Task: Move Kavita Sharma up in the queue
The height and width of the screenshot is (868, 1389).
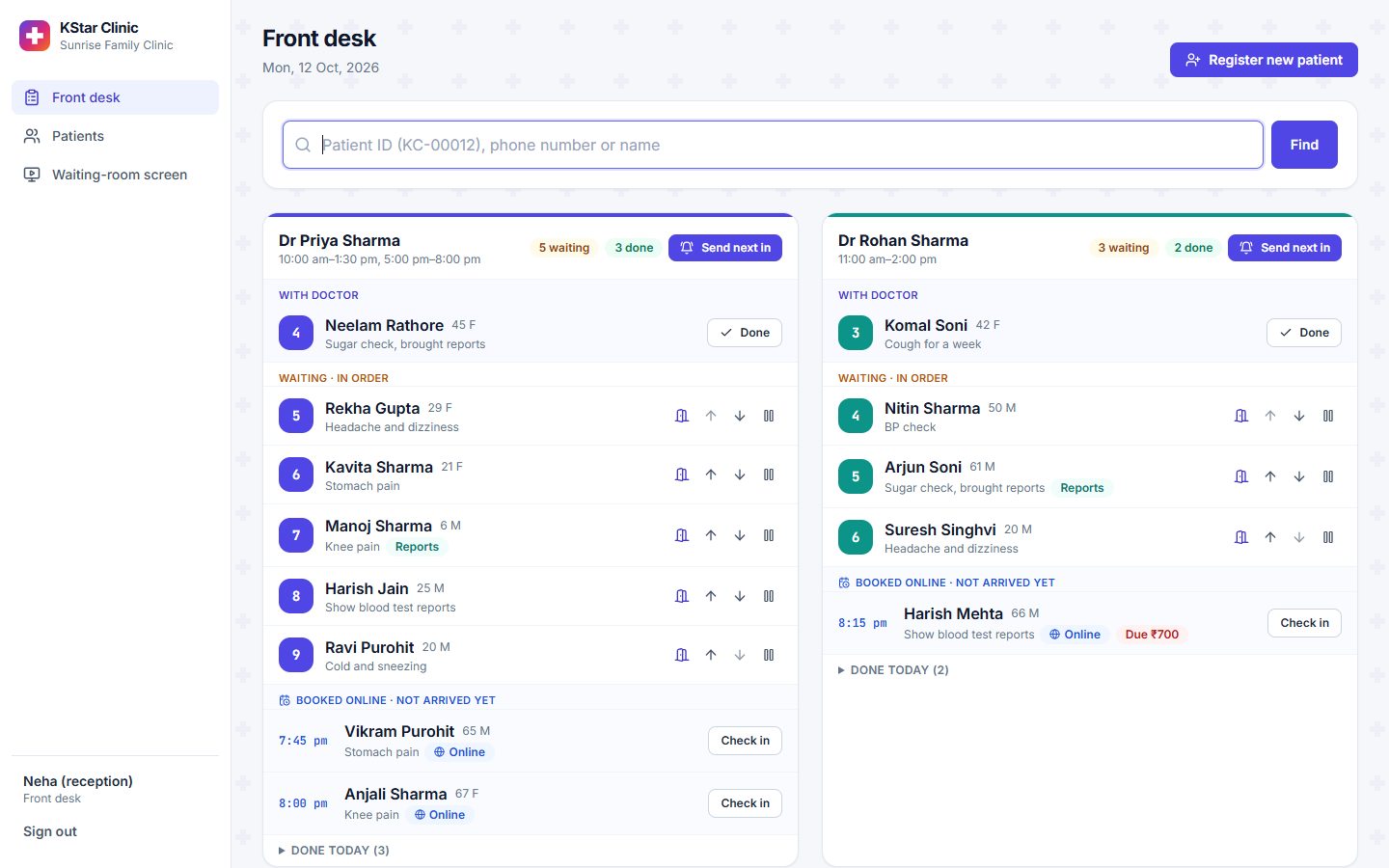Action: coord(711,475)
